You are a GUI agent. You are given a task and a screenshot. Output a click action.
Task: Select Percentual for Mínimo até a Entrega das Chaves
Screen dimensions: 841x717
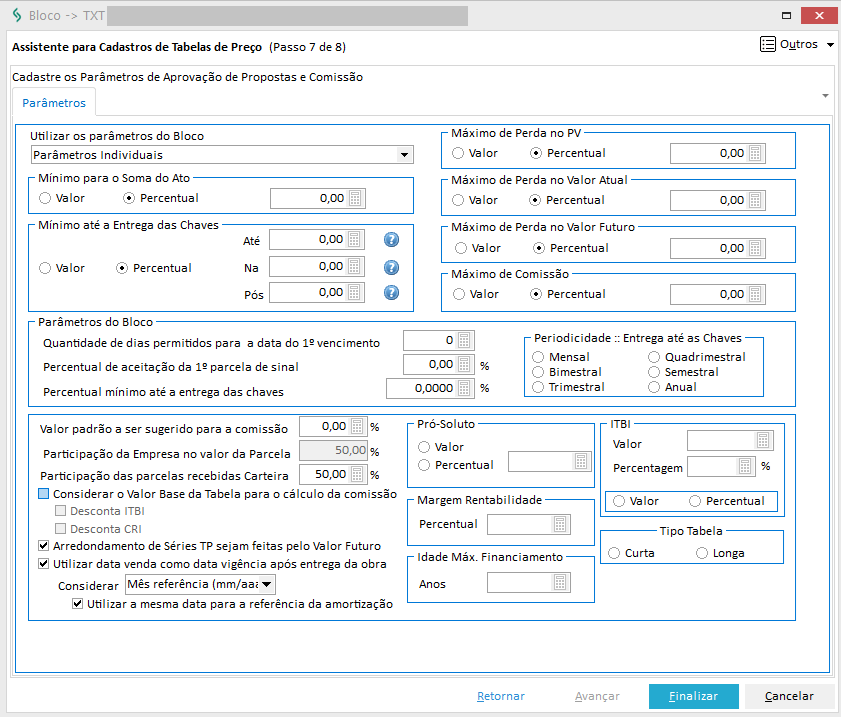coord(122,268)
